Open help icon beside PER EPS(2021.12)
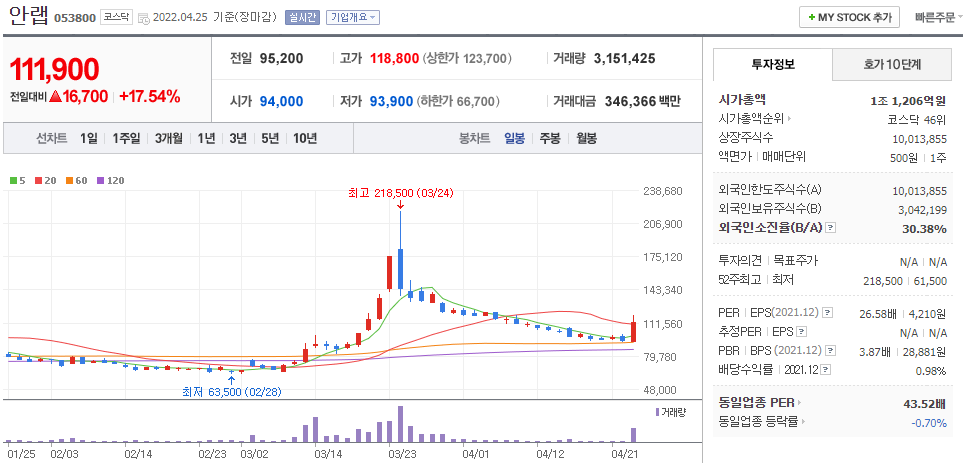Image resolution: width=969 pixels, height=463 pixels. (828, 313)
